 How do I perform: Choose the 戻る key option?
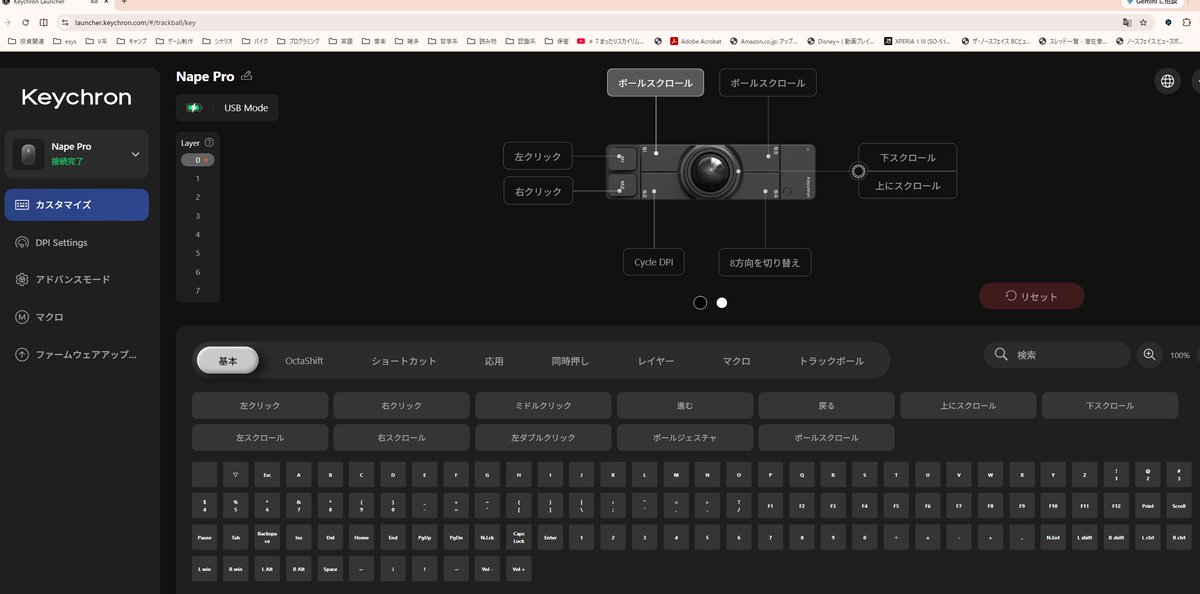(x=827, y=406)
